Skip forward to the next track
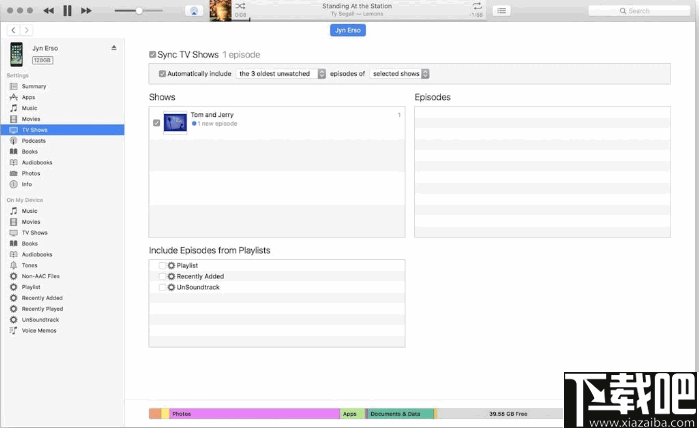This screenshot has width=699, height=428. tap(86, 11)
